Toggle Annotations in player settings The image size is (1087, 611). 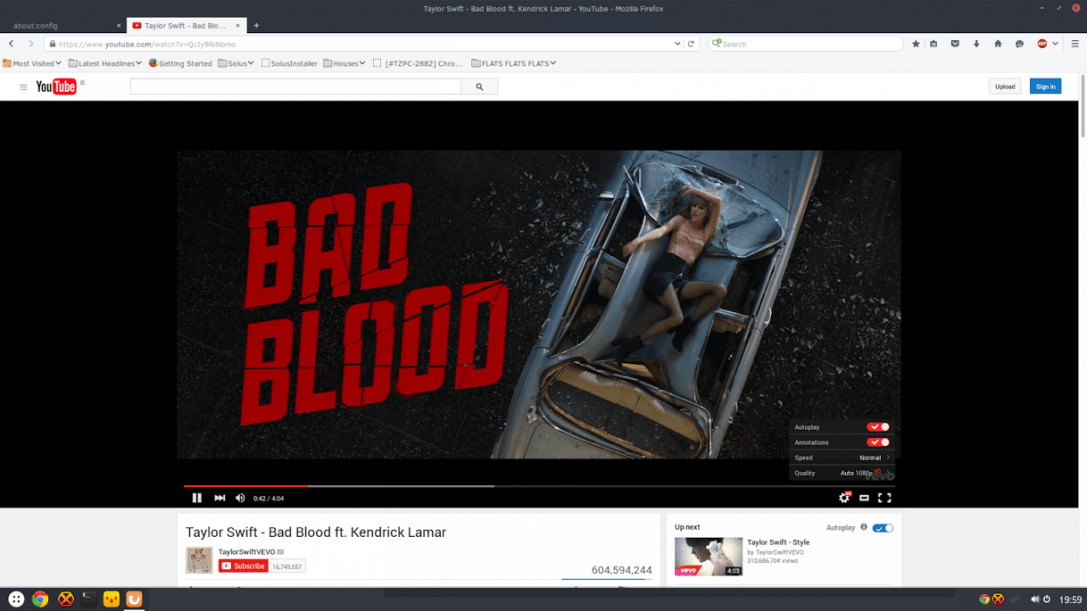[878, 442]
